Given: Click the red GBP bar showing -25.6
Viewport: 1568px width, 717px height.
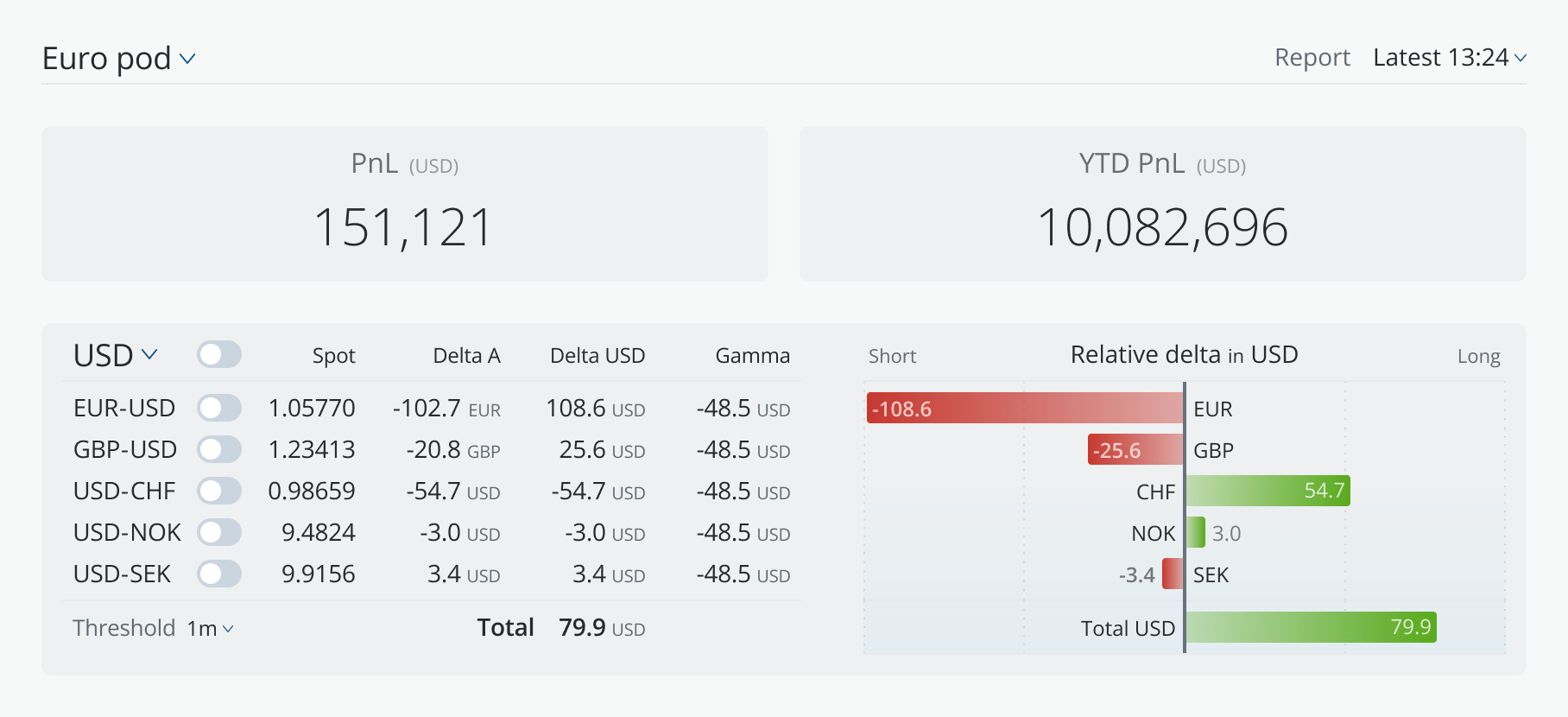Looking at the screenshot, I should click(x=1135, y=449).
